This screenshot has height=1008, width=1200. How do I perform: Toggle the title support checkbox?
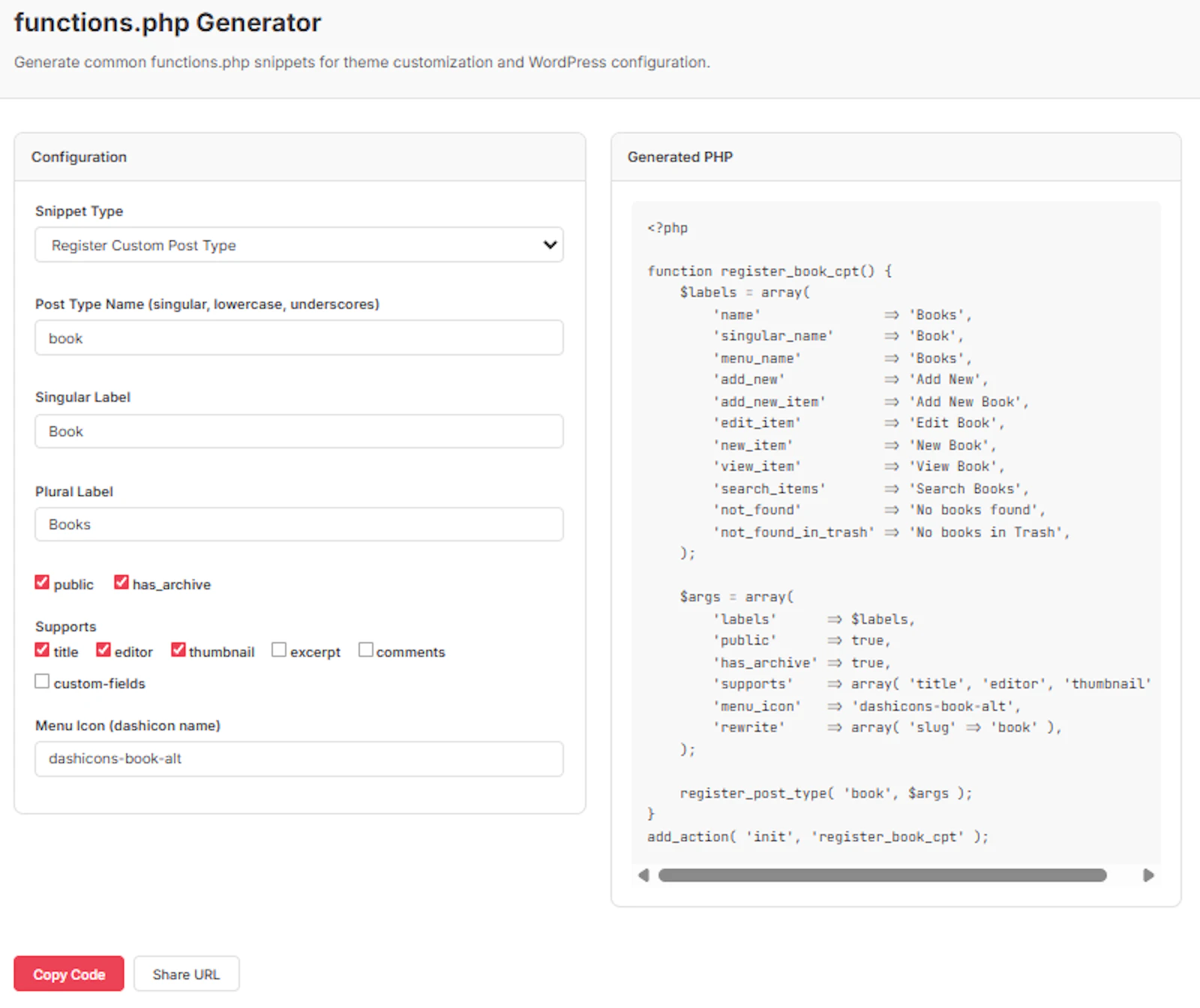pyautogui.click(x=42, y=650)
